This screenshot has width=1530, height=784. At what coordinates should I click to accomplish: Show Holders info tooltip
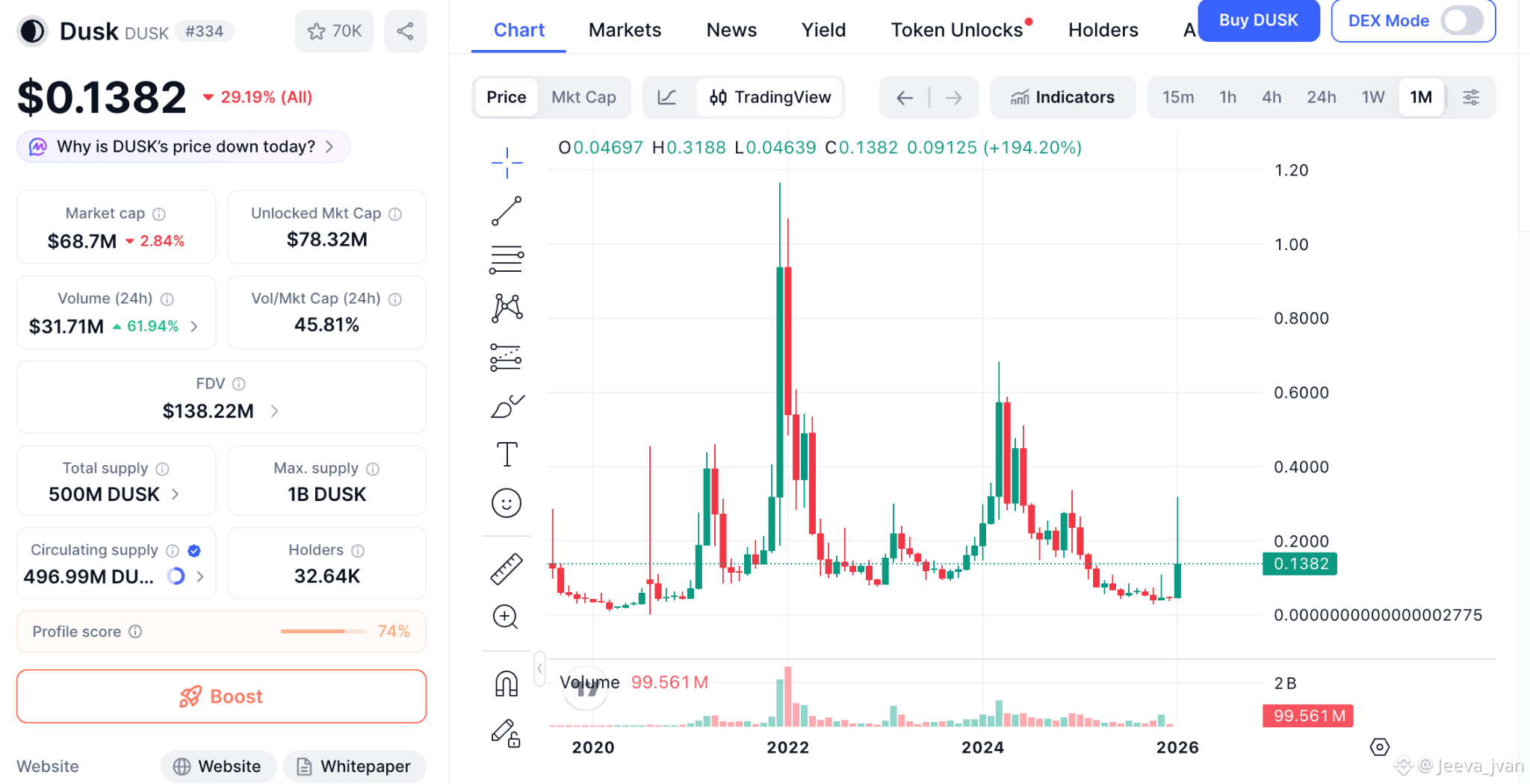point(358,551)
